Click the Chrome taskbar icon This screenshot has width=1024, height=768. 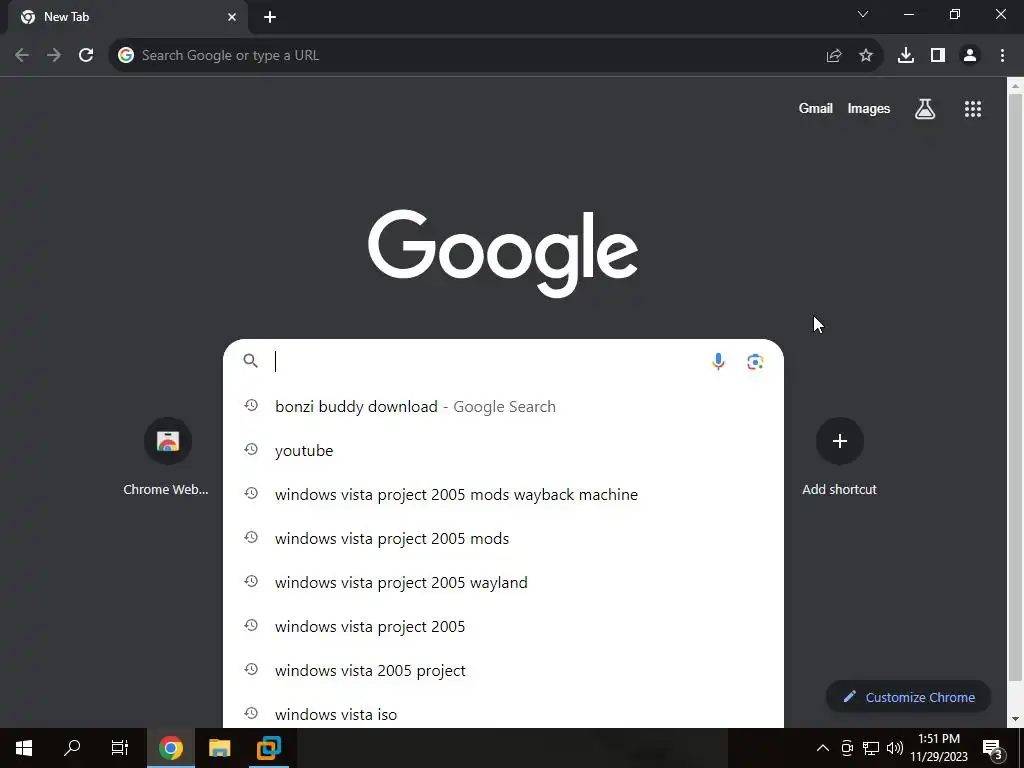click(x=170, y=748)
